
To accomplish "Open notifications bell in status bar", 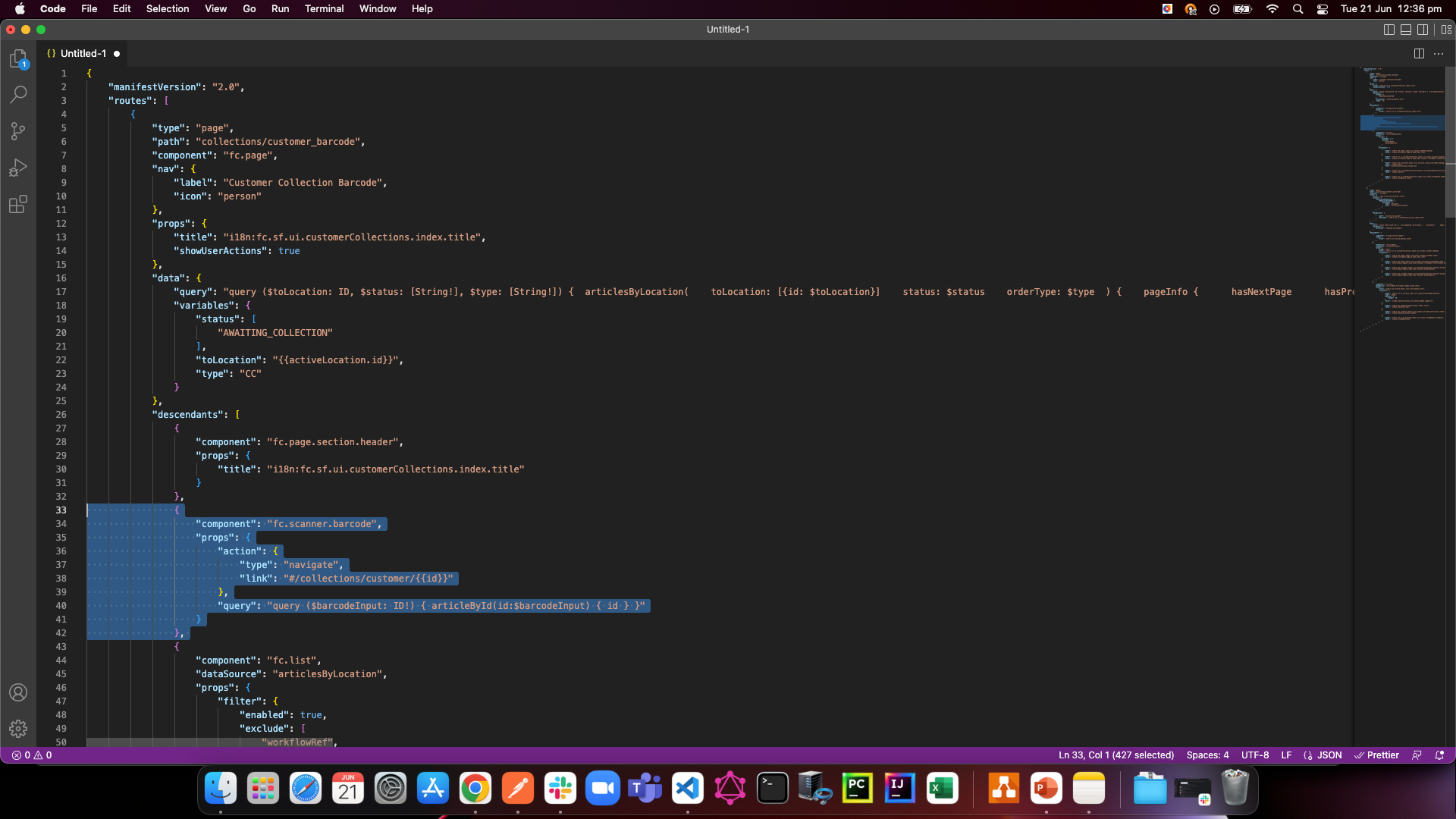I will [1439, 755].
